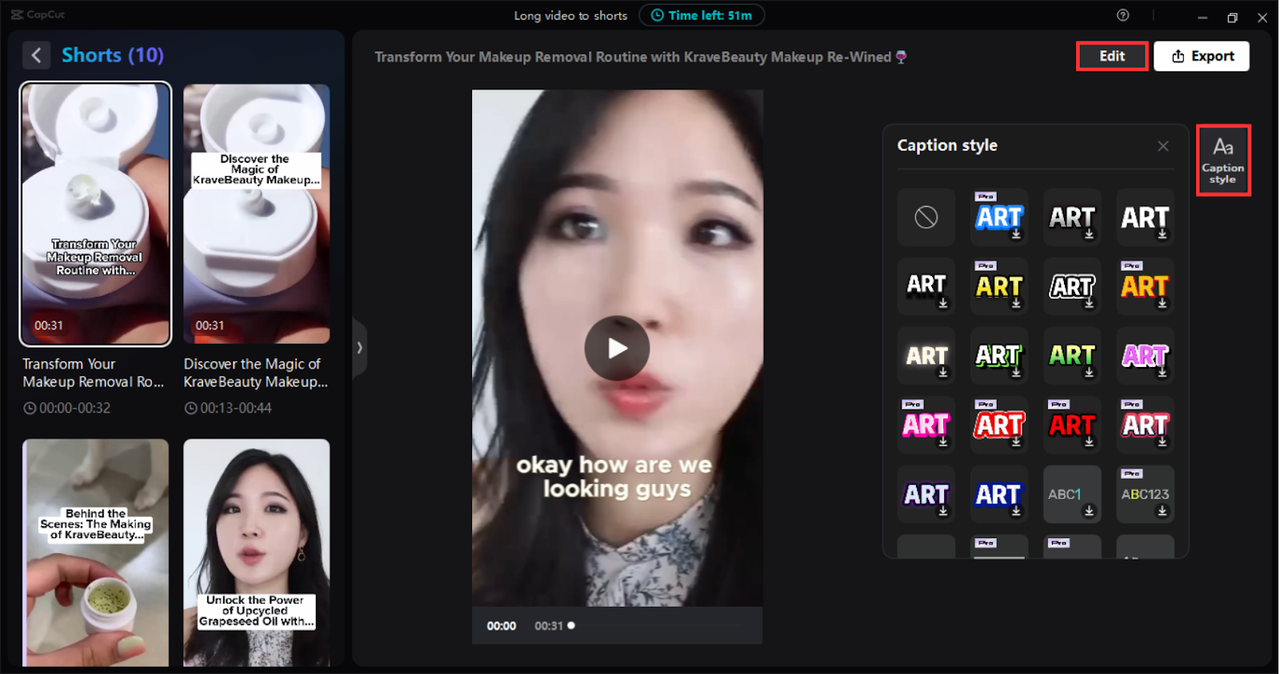This screenshot has width=1280, height=674.
Task: Open the Behind the Scenes short thumbnail
Action: 96,553
